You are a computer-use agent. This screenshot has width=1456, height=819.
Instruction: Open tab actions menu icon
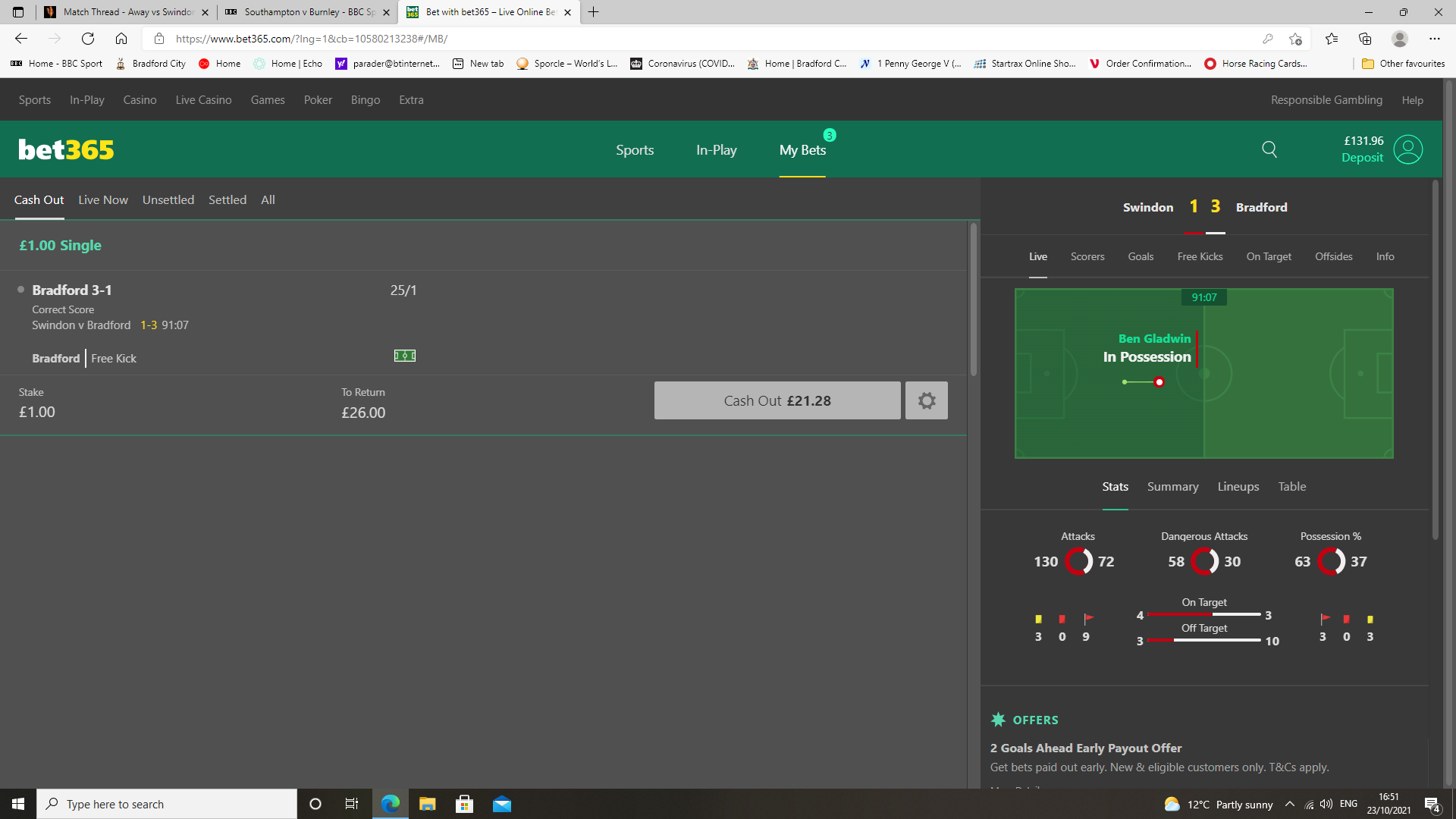(18, 12)
